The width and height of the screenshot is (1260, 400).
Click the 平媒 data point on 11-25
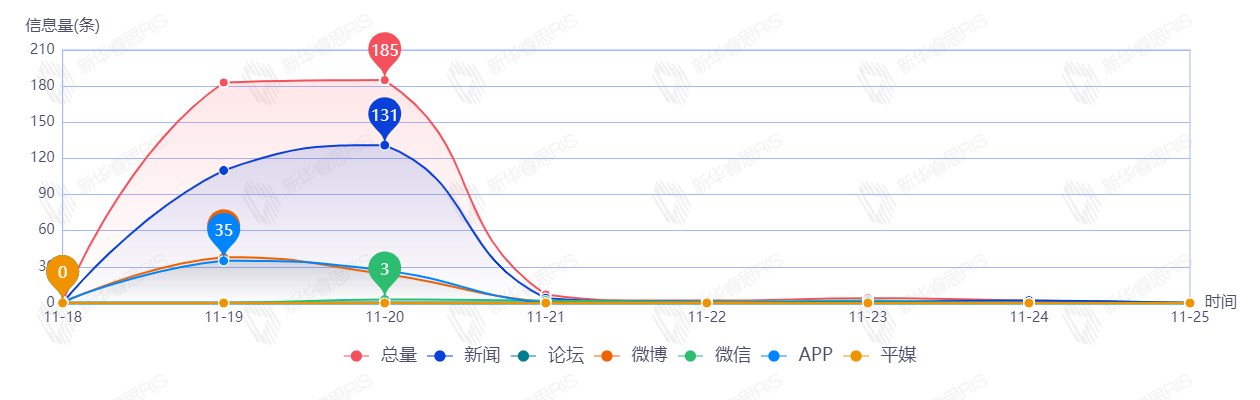(1190, 303)
